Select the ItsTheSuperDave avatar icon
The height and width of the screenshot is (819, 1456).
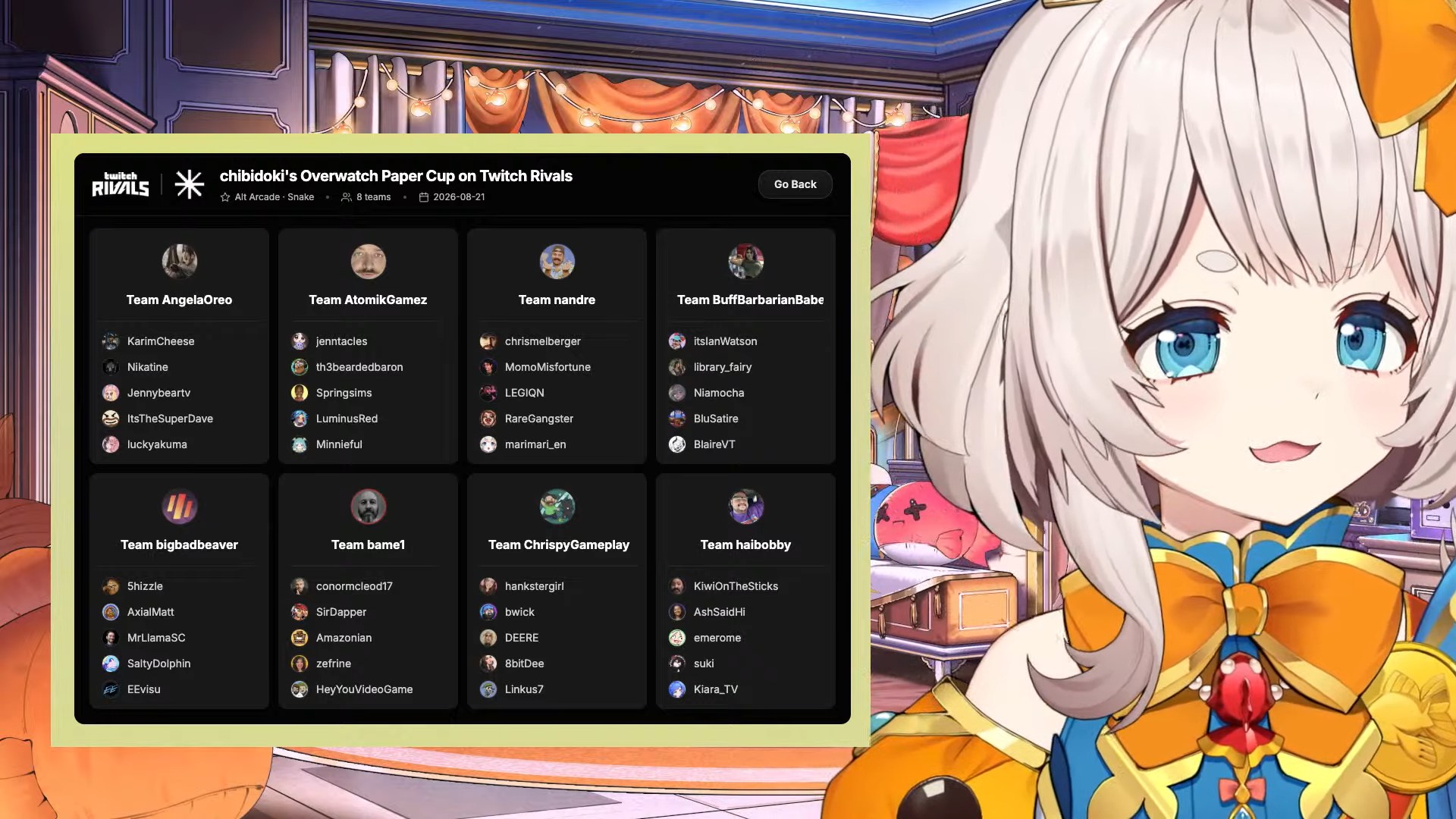(x=111, y=419)
